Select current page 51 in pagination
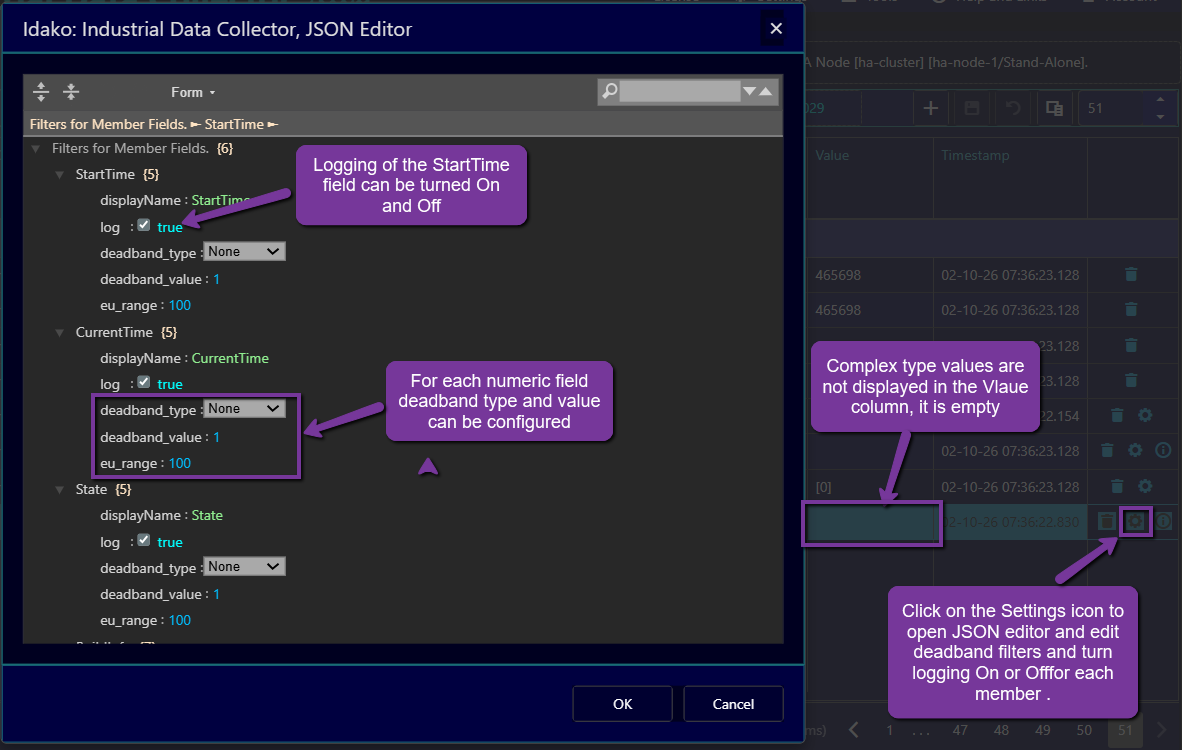The height and width of the screenshot is (750, 1182). tap(1125, 730)
